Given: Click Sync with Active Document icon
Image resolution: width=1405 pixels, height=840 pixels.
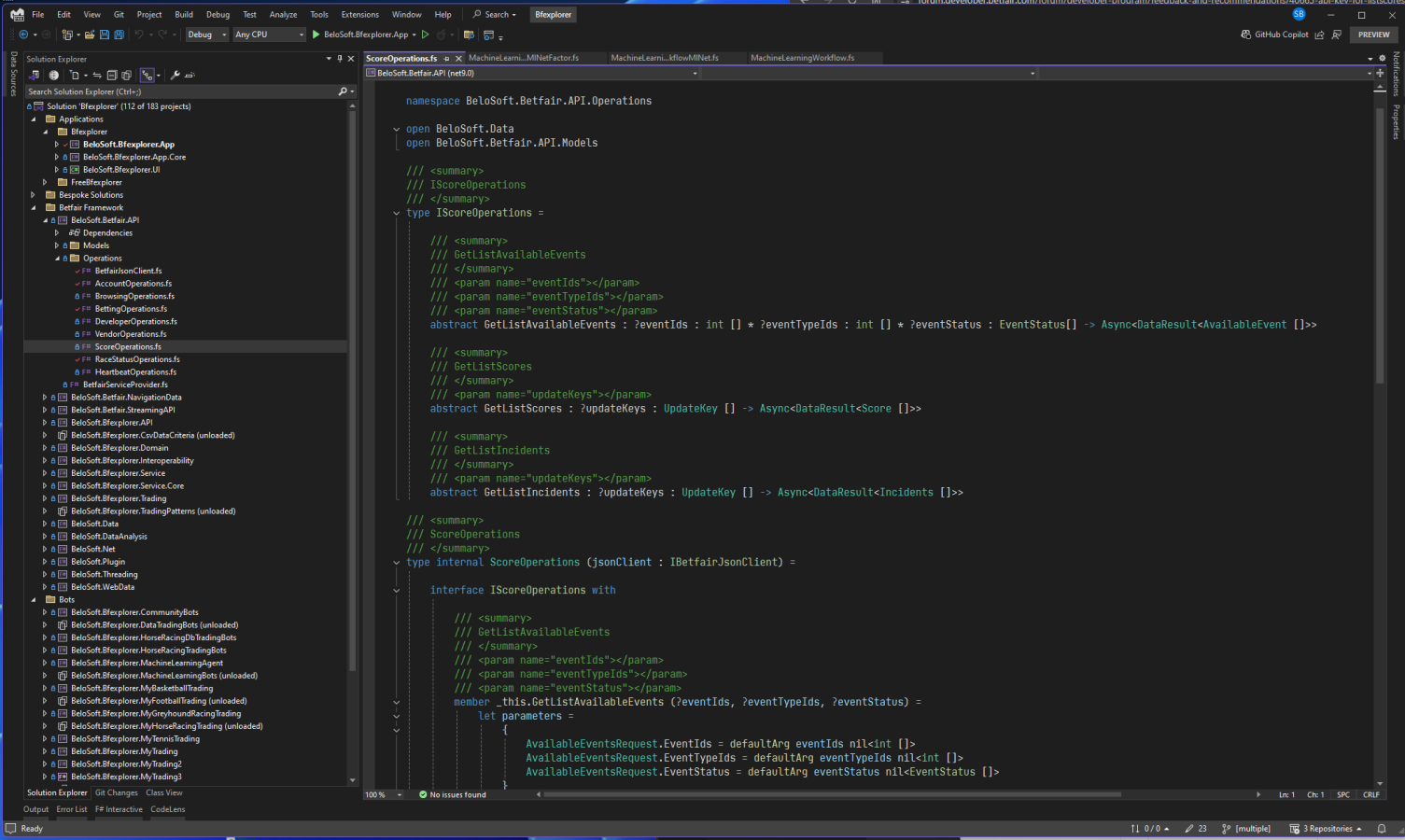Looking at the screenshot, I should 97,75.
